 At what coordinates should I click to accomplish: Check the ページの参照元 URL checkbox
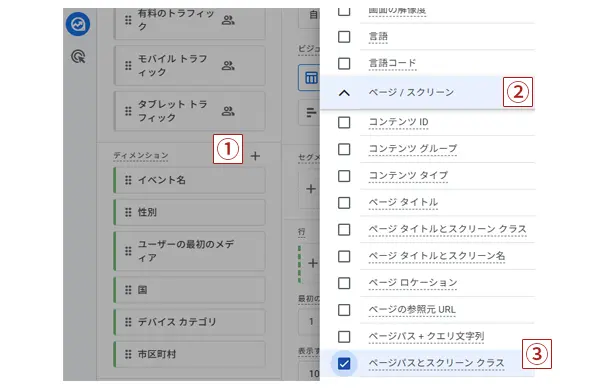[x=344, y=310]
